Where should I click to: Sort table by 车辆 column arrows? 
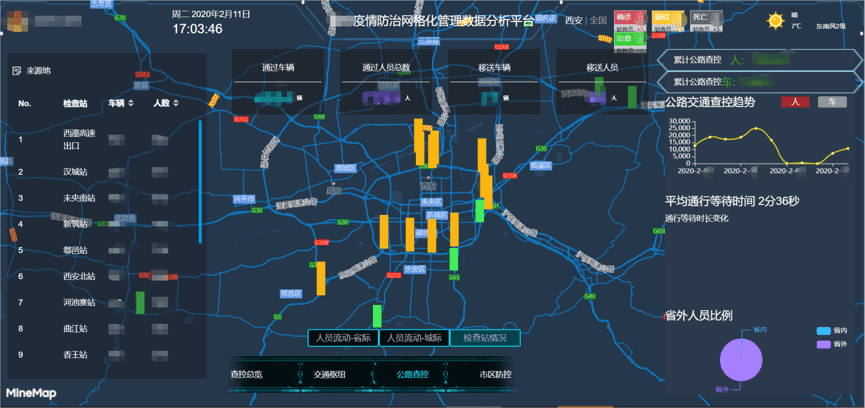tap(131, 103)
